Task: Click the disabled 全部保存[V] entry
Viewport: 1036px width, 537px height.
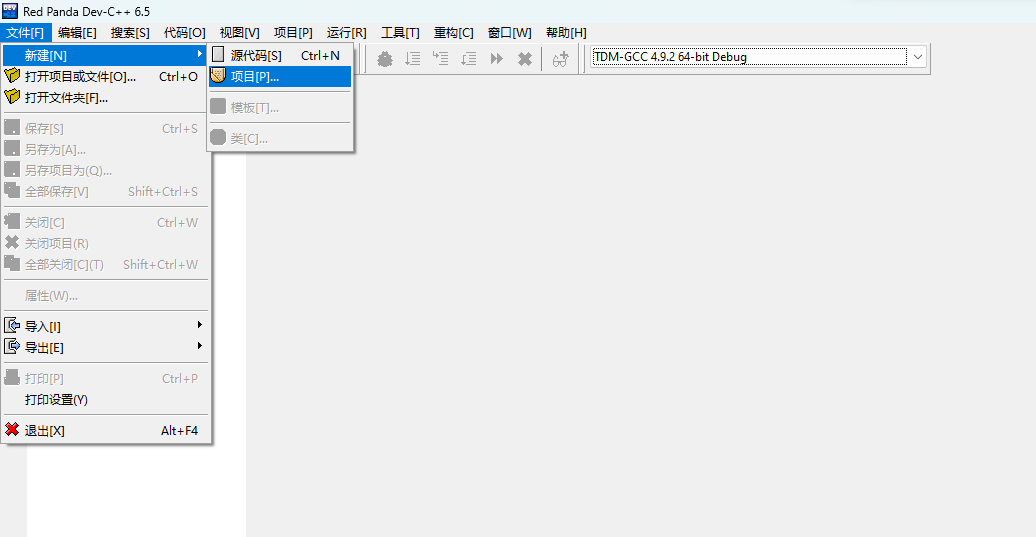Action: pos(106,192)
